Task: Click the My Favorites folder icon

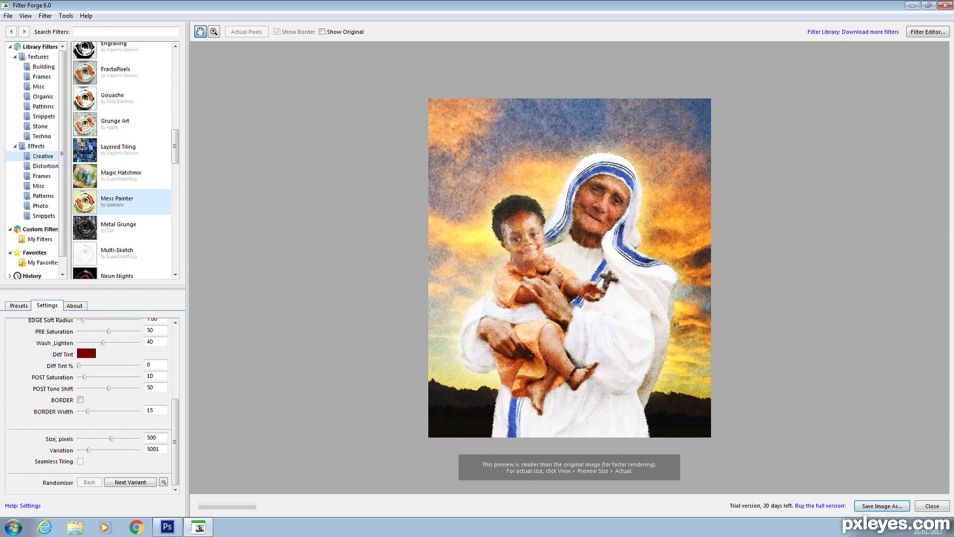Action: (22, 263)
